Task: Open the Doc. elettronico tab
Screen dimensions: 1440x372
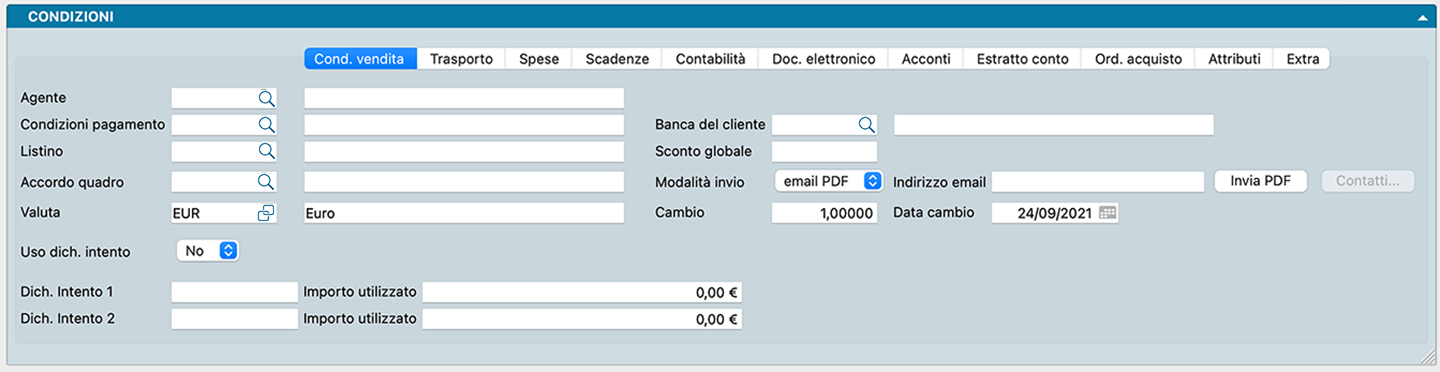Action: (824, 59)
